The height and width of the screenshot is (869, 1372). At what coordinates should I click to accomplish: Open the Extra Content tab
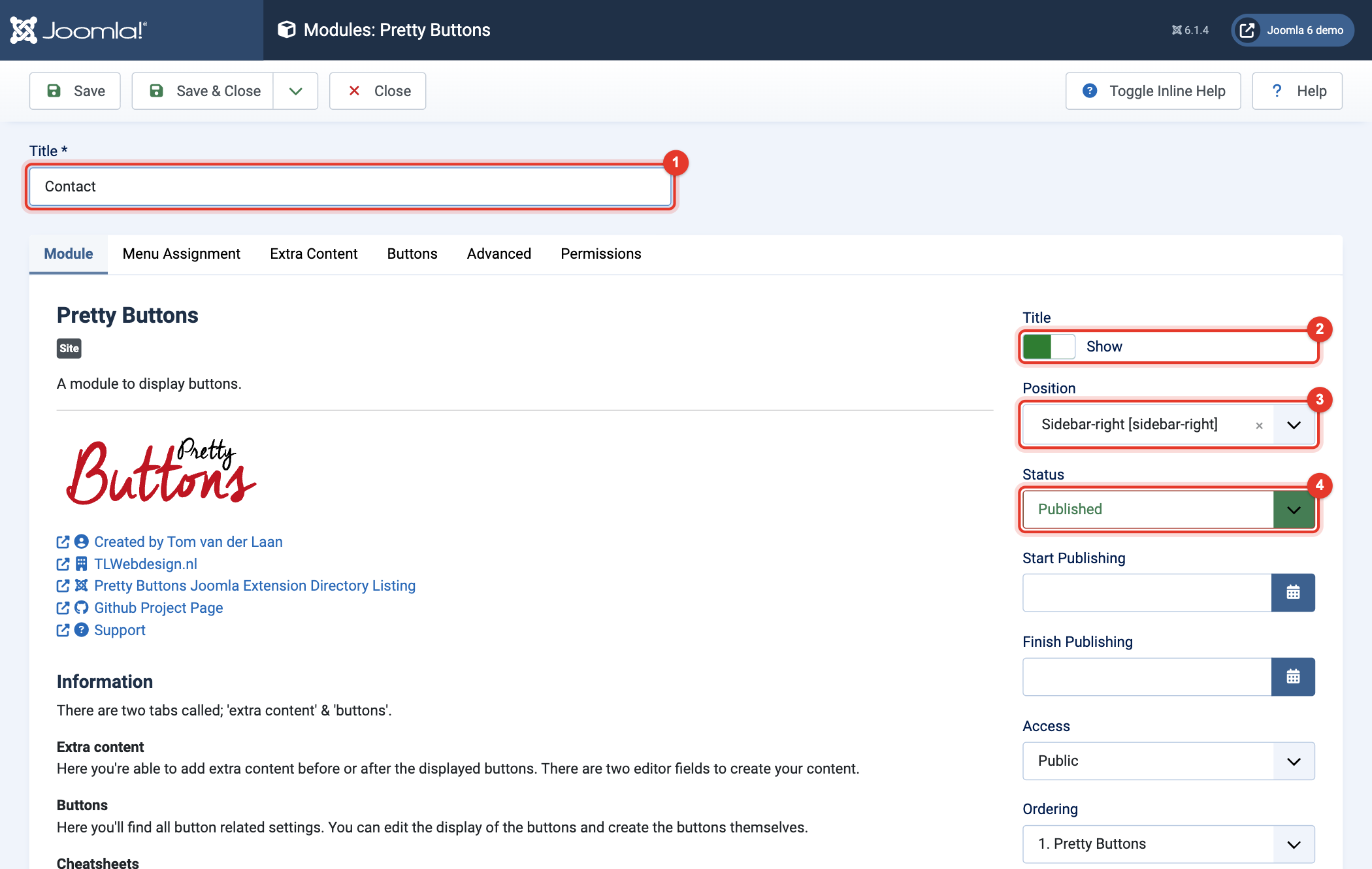(x=314, y=254)
